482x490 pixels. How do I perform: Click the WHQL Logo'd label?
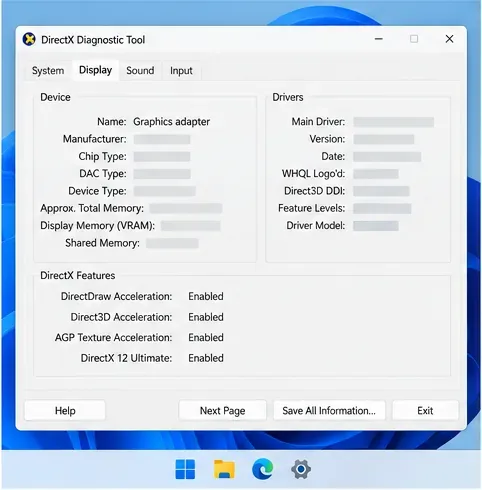[x=314, y=174]
